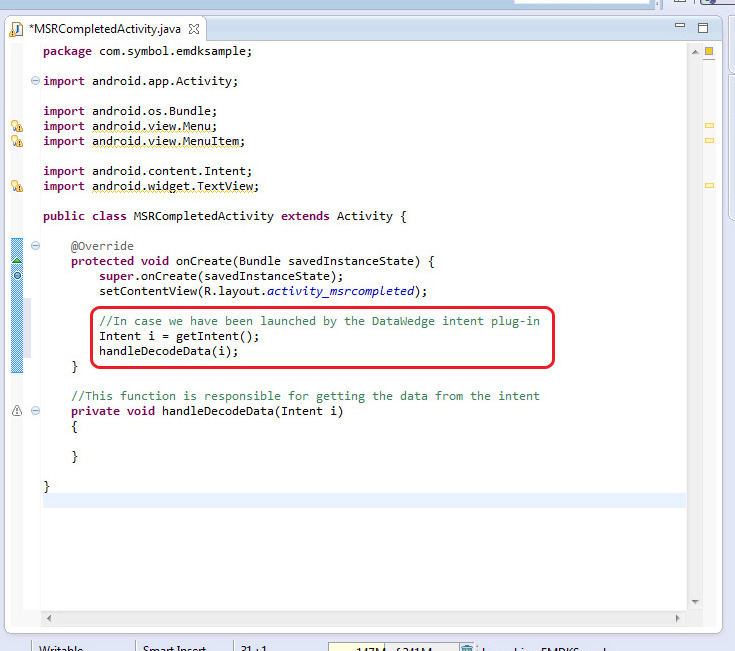Minimize the editor area
This screenshot has height=651, width=735.
coord(679,28)
